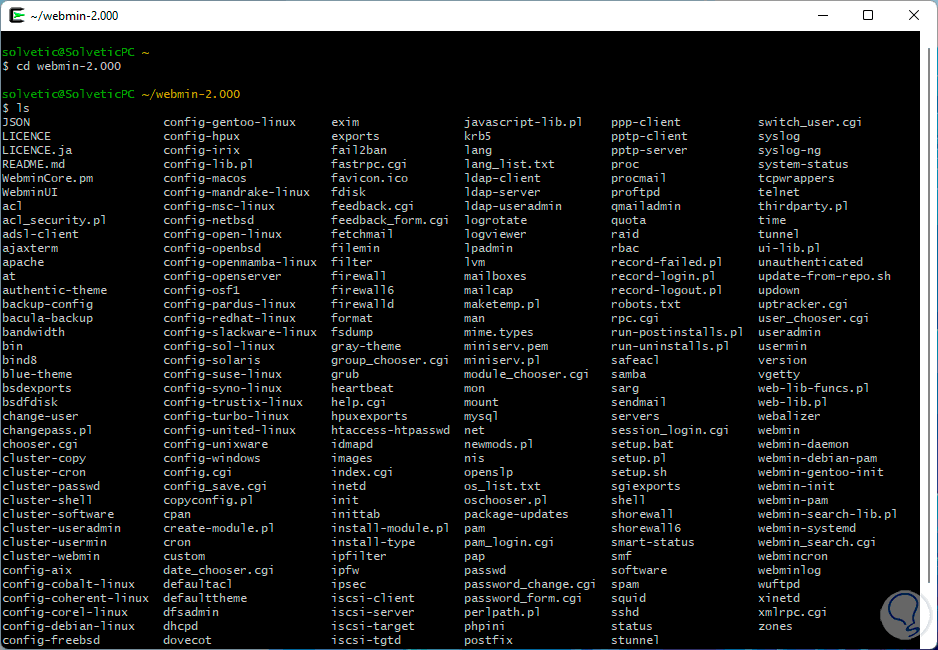Select the javascript-lib.pl entry
The height and width of the screenshot is (650, 938).
(x=523, y=122)
